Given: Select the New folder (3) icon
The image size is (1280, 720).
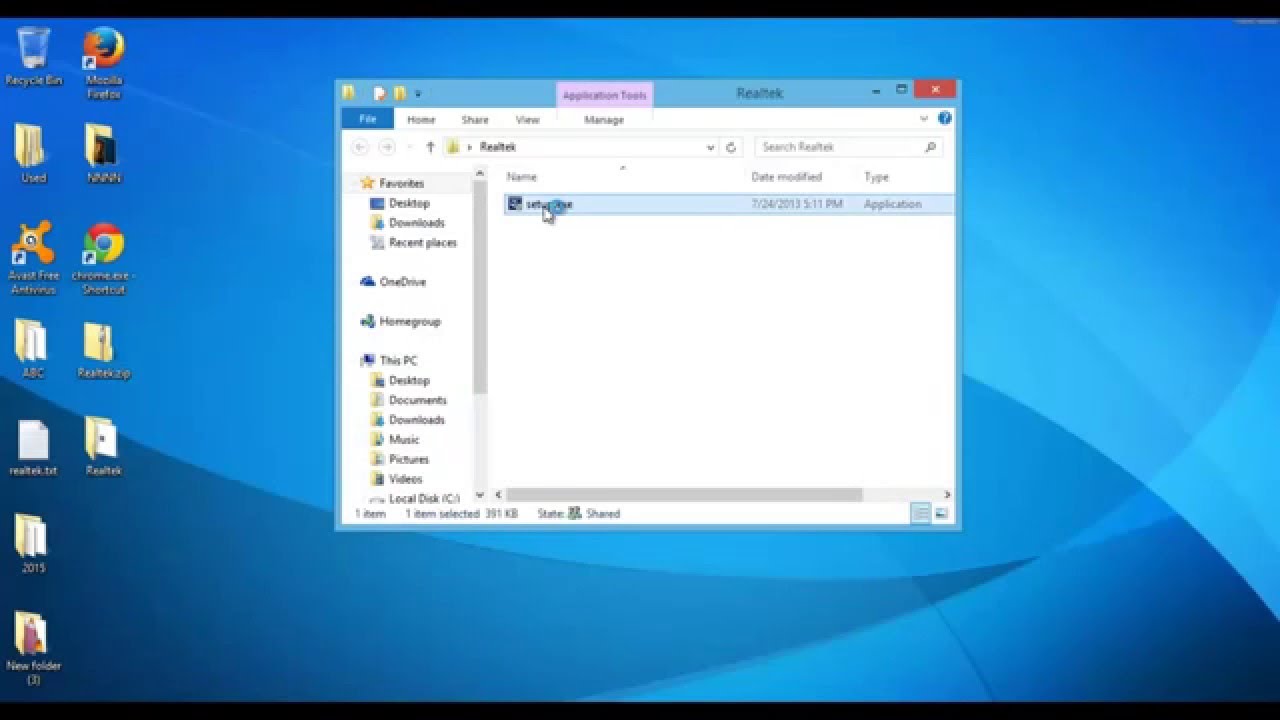Looking at the screenshot, I should [x=33, y=648].
